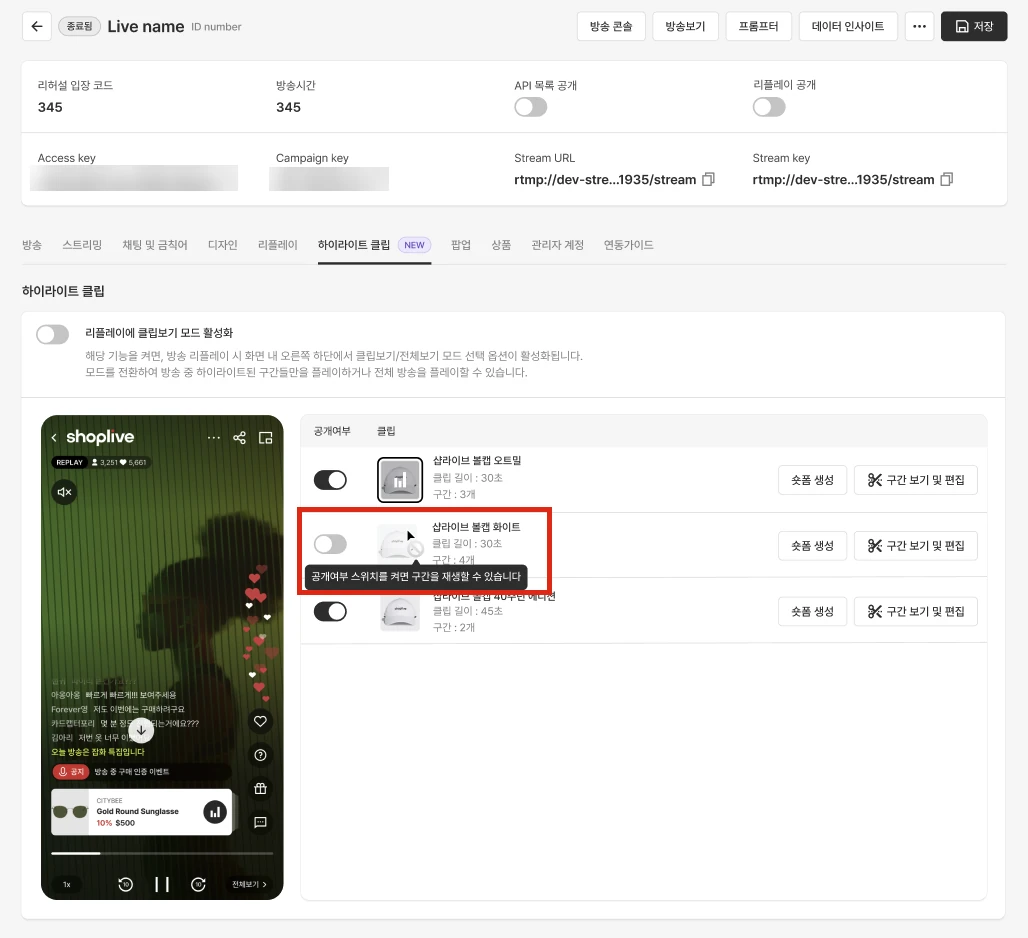Viewport: 1028px width, 938px height.
Task: Pause the replay video
Action: 162,884
